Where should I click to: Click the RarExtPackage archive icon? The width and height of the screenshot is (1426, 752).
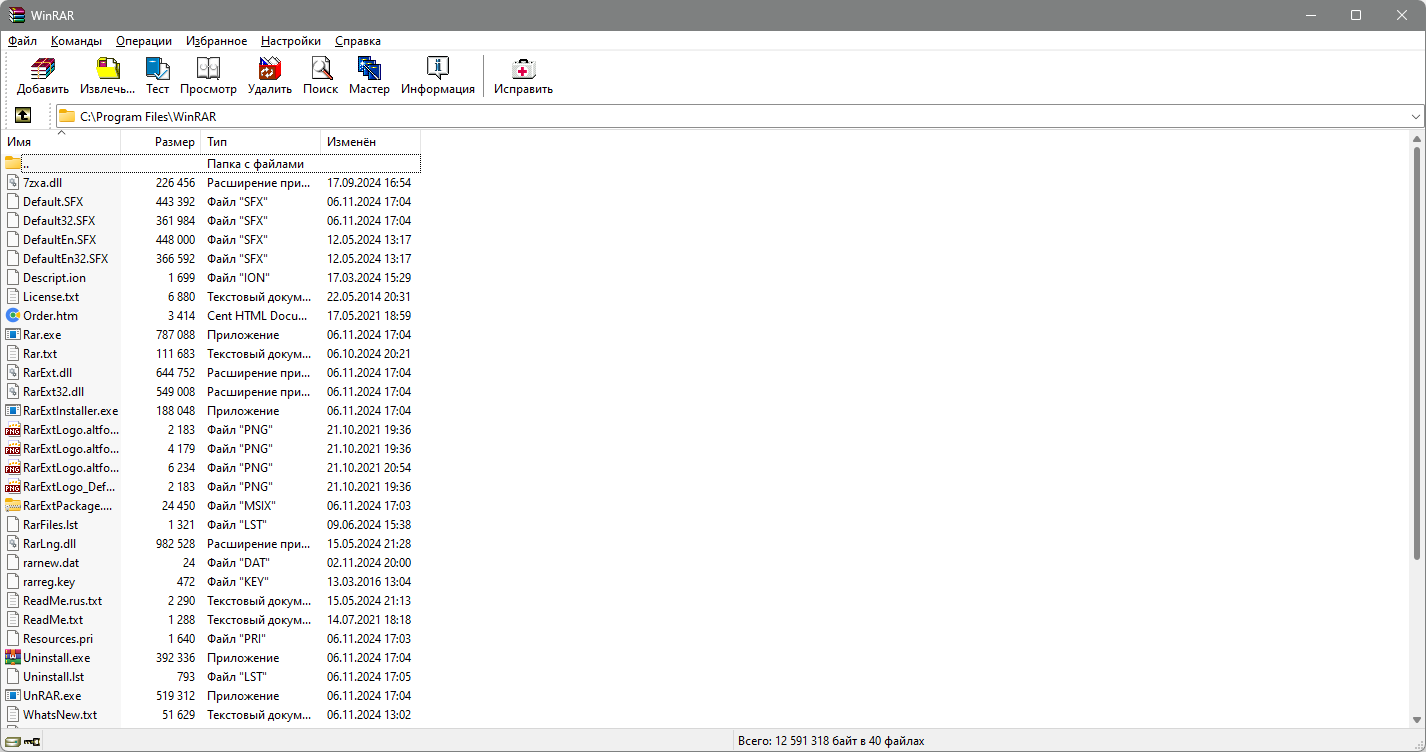pos(13,506)
